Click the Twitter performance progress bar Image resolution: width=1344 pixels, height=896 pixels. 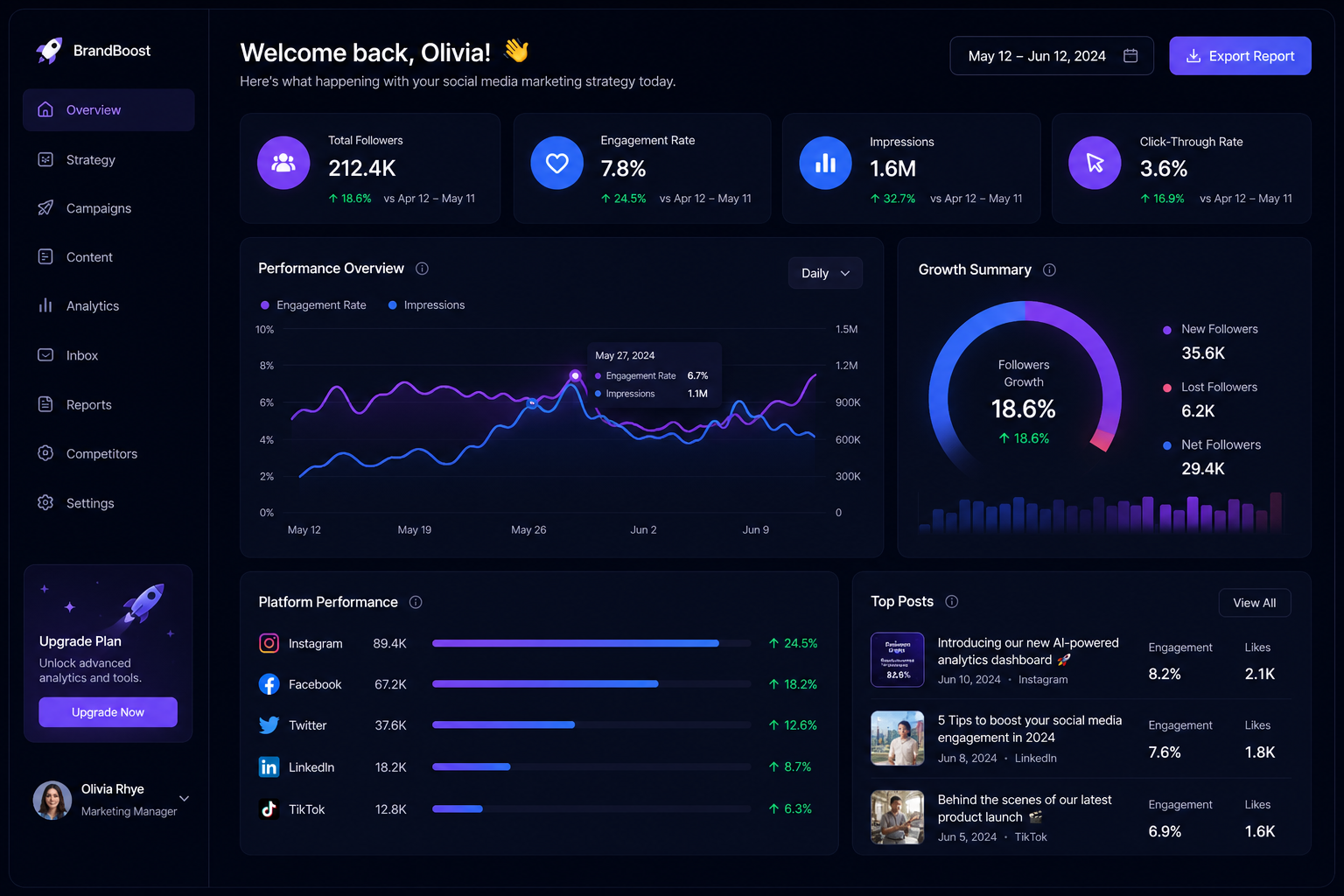point(591,725)
